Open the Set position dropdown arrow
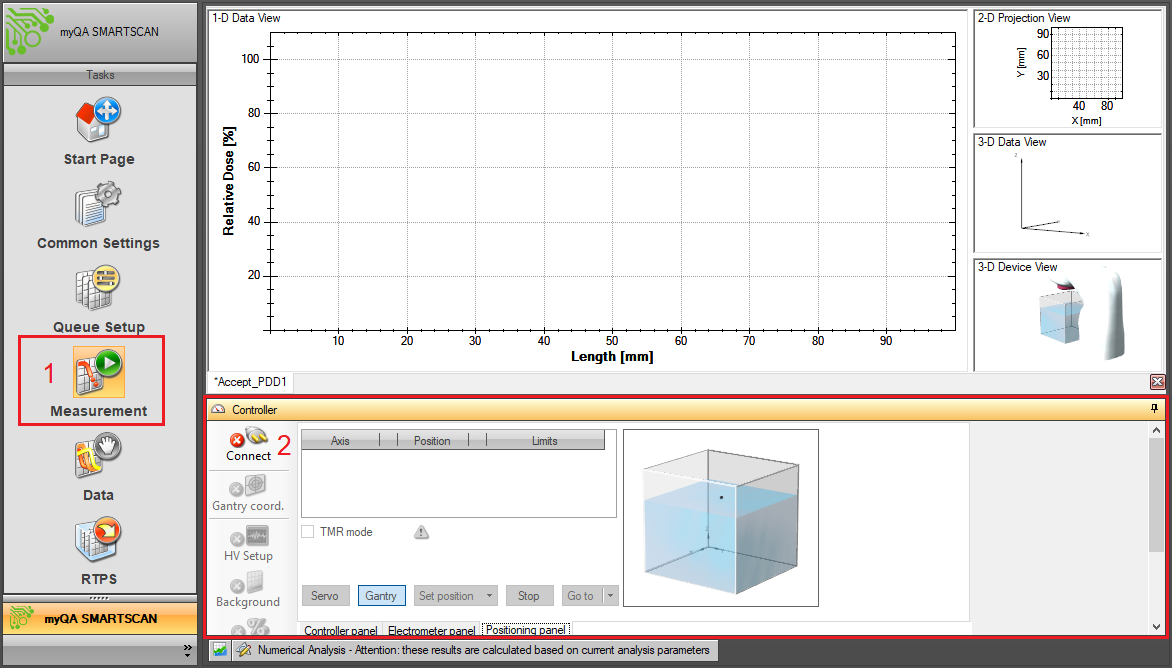 pos(490,596)
